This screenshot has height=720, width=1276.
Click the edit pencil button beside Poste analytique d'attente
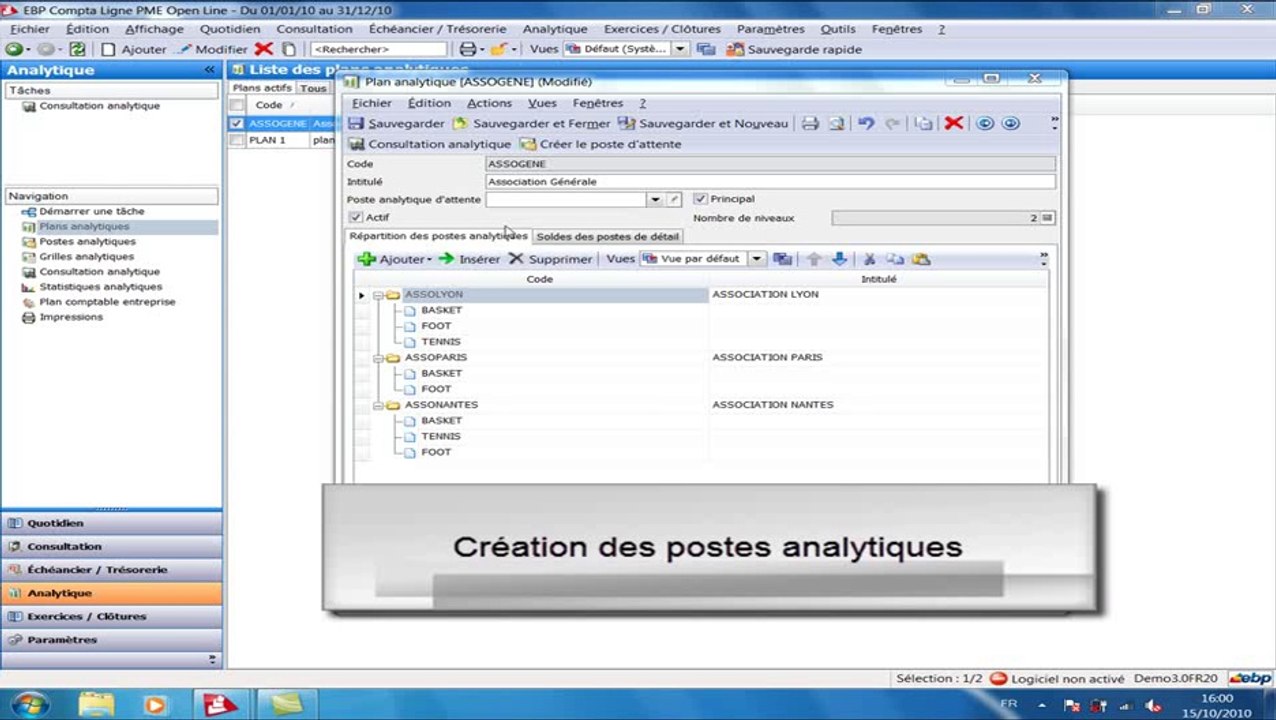tap(674, 199)
